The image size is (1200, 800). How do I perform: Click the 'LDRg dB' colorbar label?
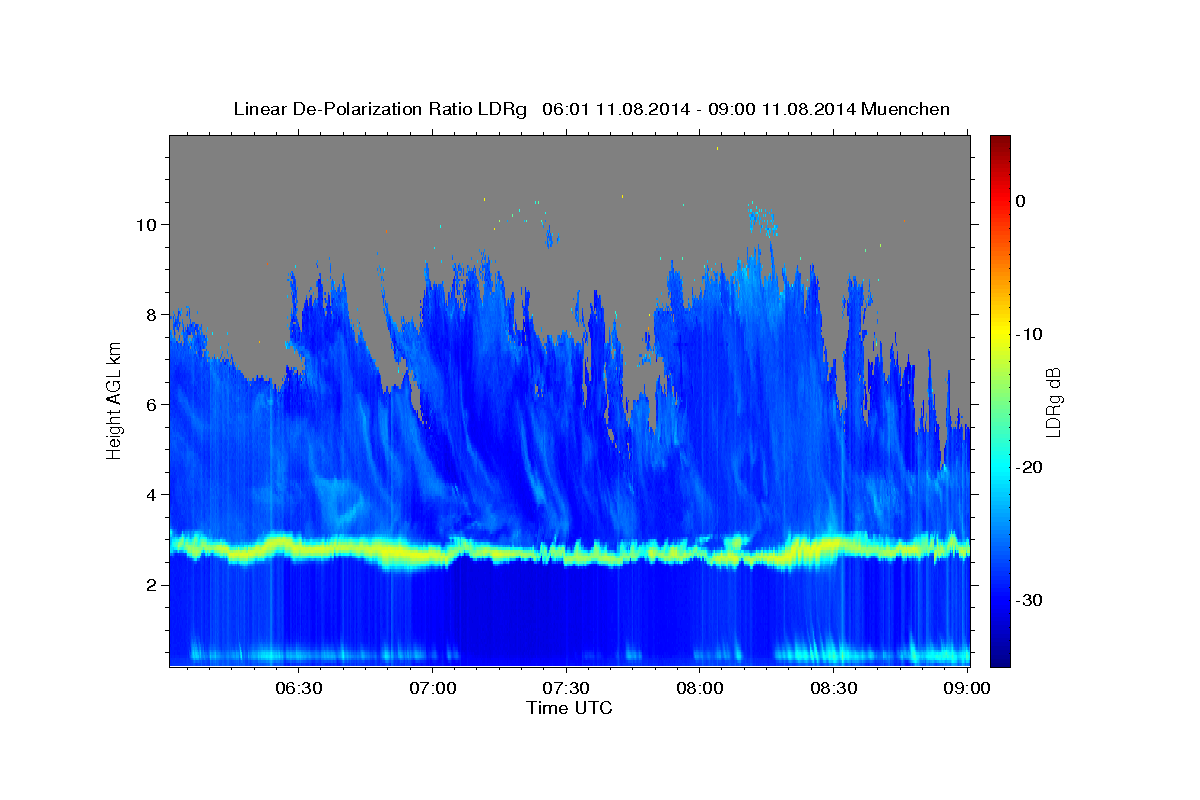pyautogui.click(x=1053, y=400)
